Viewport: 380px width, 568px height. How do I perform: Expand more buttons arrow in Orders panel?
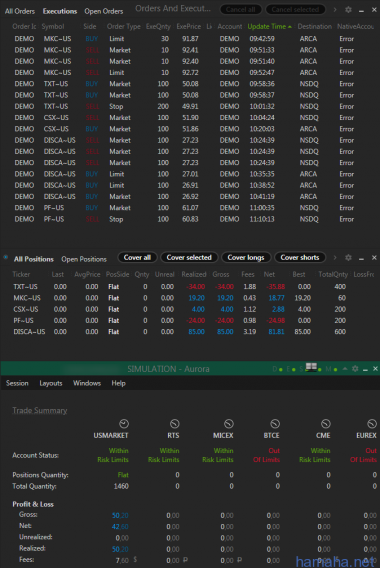335,10
